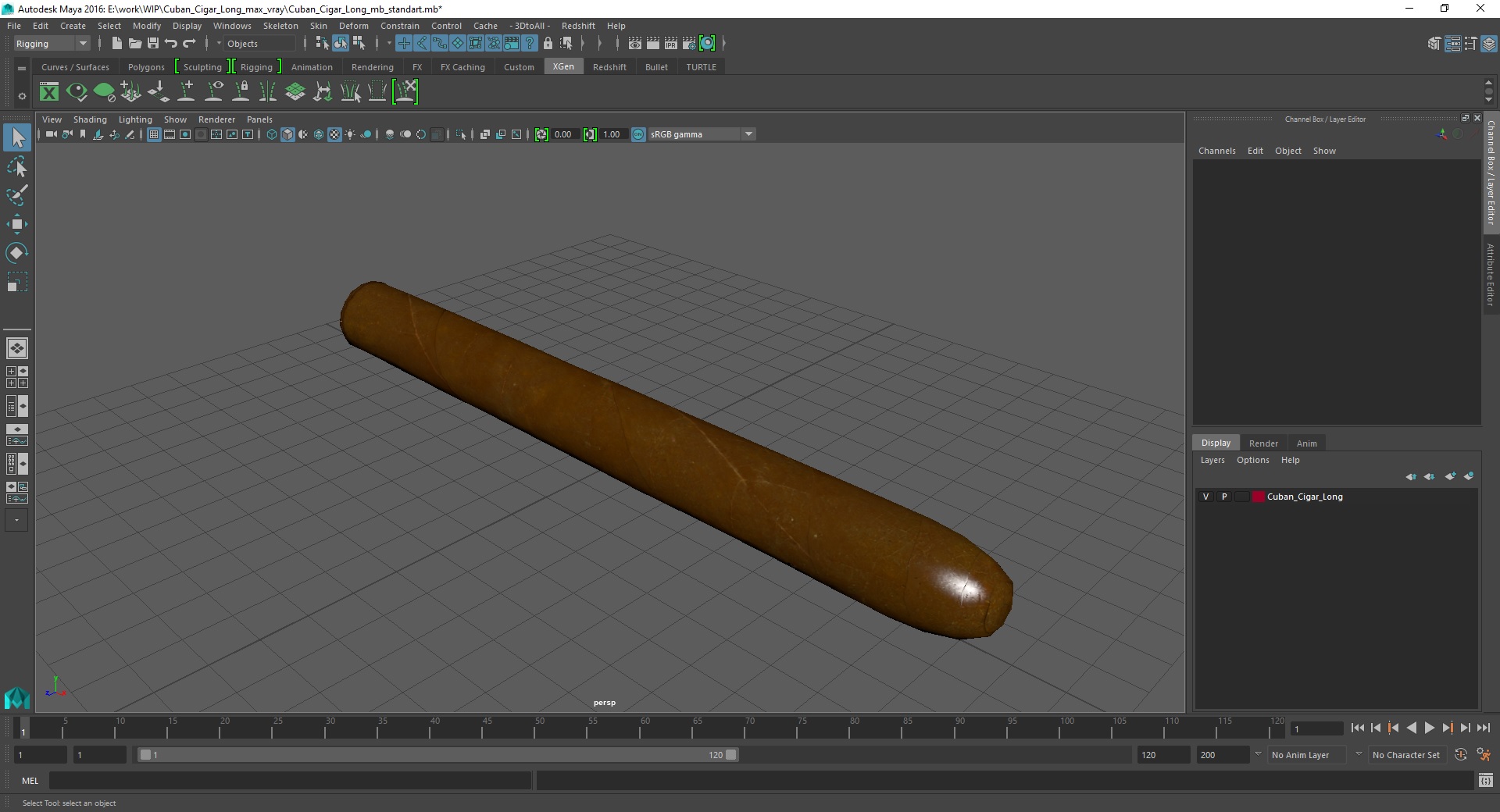
Task: Play backwards on the timeline
Action: (x=1412, y=728)
